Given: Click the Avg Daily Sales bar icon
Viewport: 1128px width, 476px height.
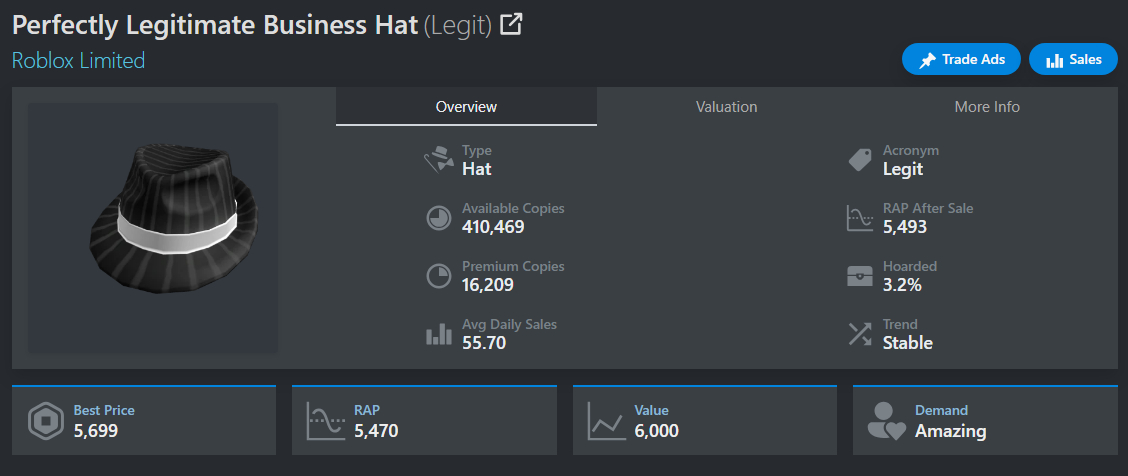Looking at the screenshot, I should pos(439,334).
